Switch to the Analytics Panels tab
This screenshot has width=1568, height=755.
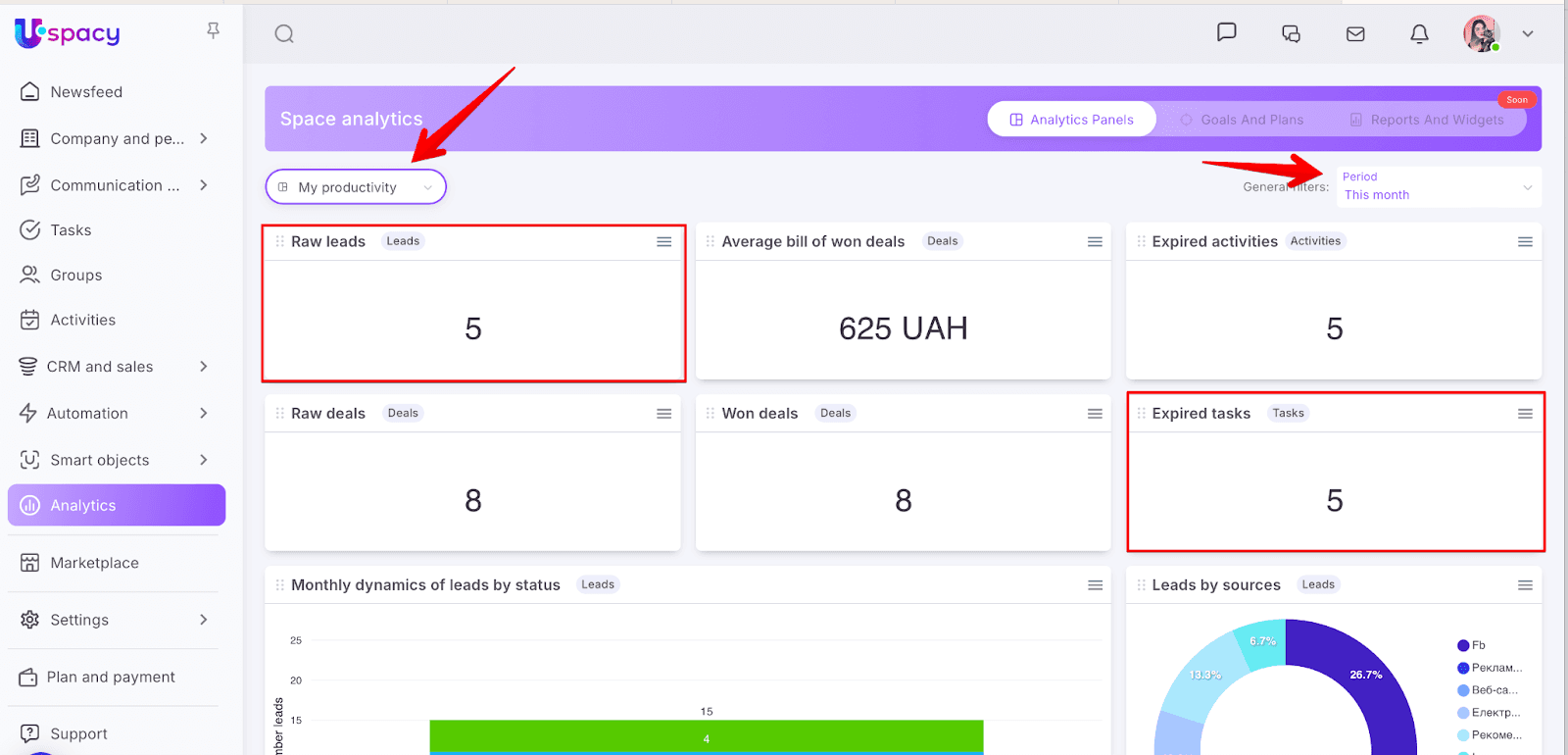(x=1071, y=120)
